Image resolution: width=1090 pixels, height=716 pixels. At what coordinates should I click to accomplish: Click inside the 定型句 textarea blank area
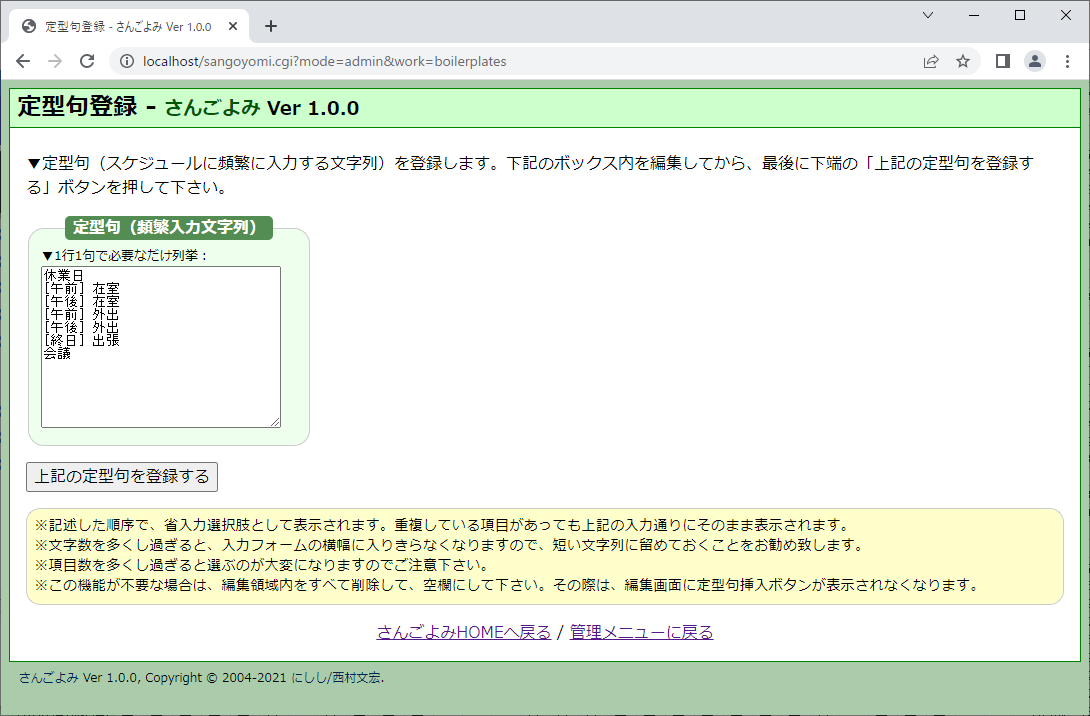point(161,393)
